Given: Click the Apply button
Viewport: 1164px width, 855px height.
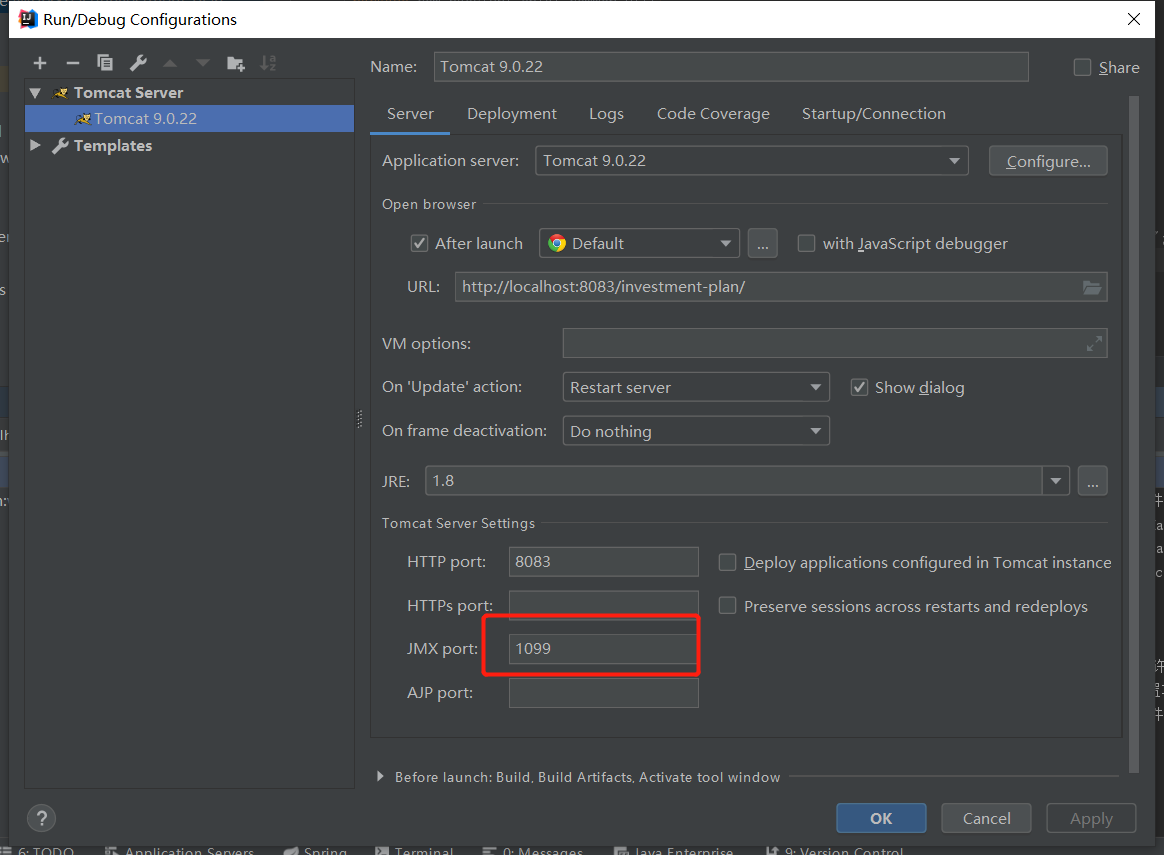Looking at the screenshot, I should point(1091,818).
